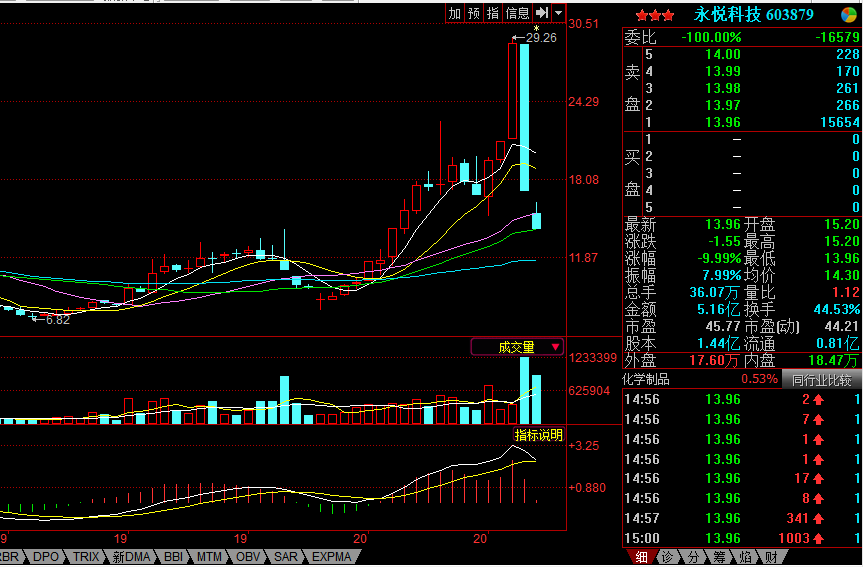Select the EXPMA indicator tab
864x567 pixels.
[x=332, y=557]
